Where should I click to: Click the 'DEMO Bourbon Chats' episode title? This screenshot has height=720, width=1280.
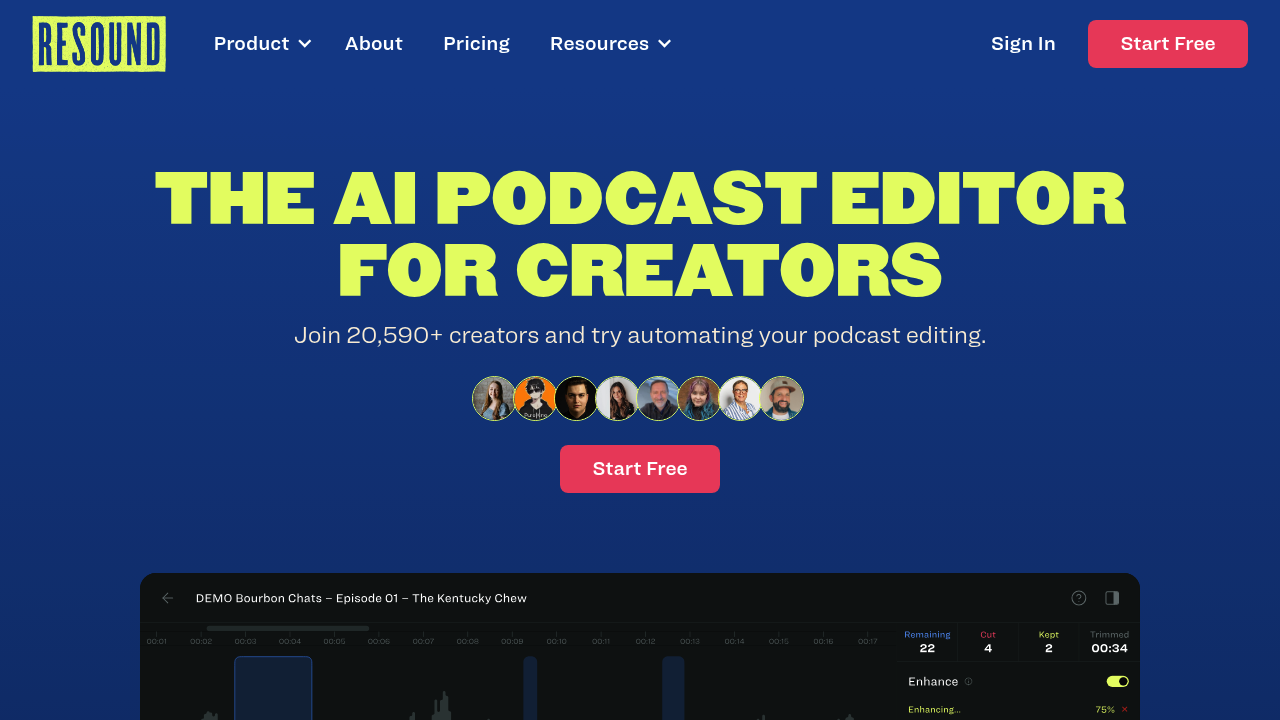pyautogui.click(x=361, y=598)
